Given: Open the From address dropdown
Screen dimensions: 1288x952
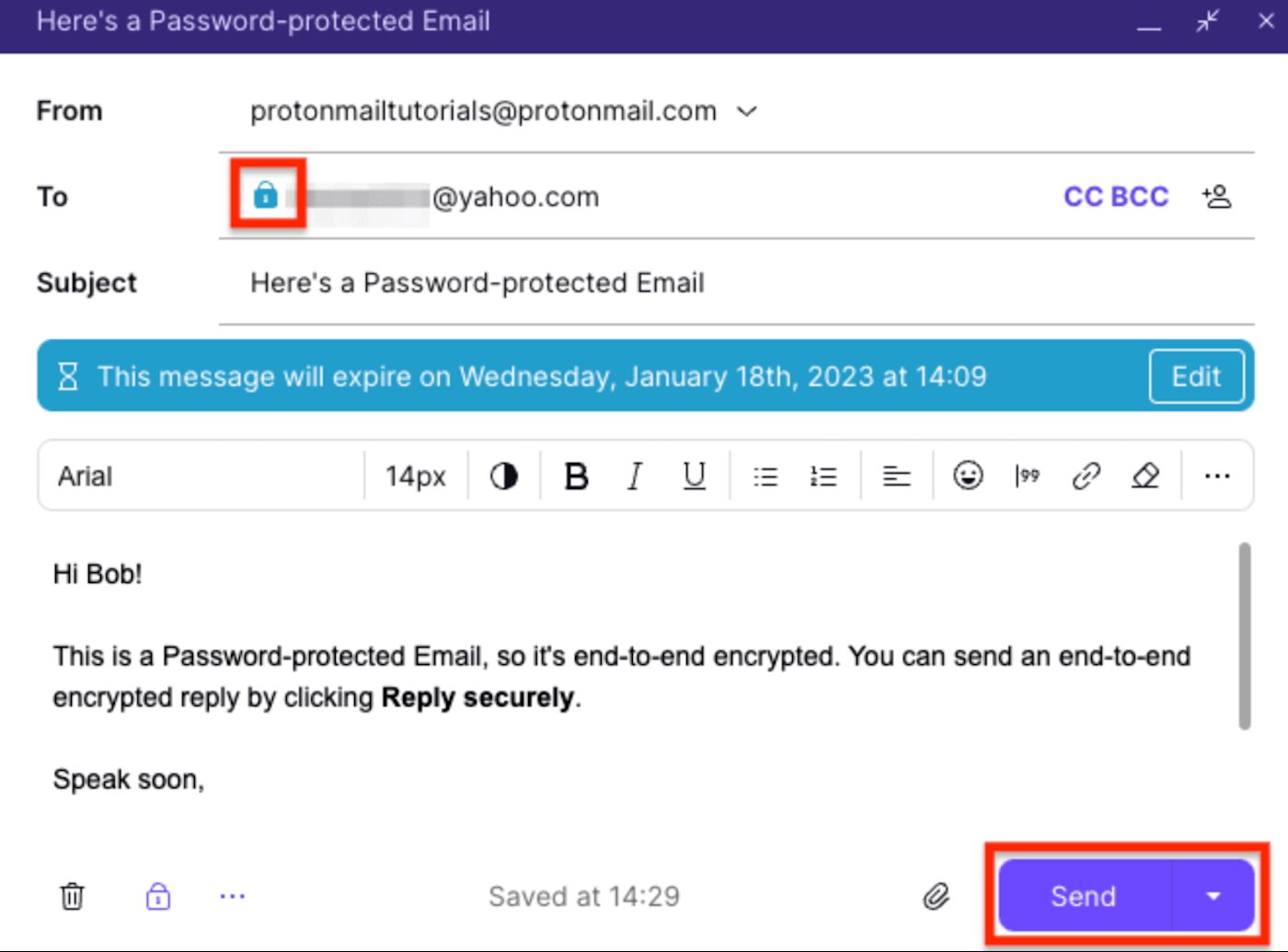Looking at the screenshot, I should tap(746, 110).
